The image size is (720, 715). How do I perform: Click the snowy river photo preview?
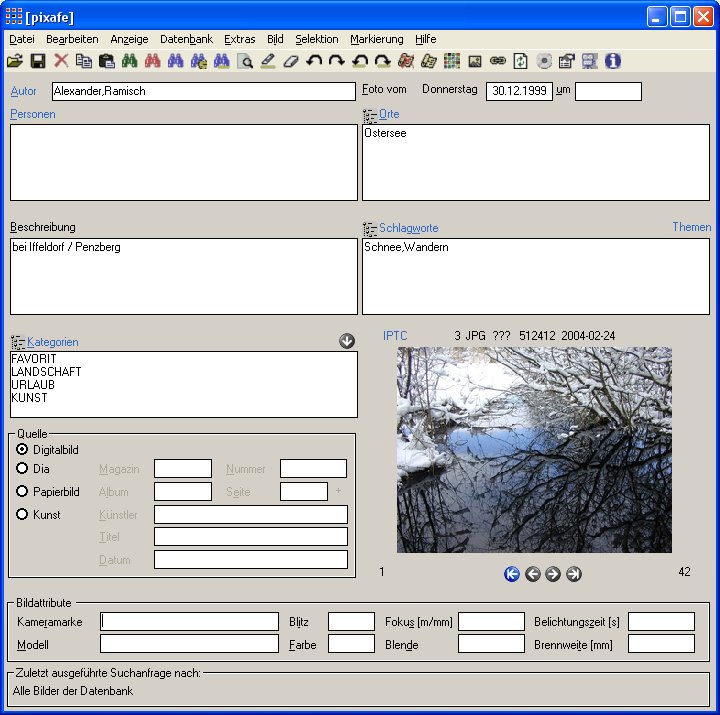534,450
